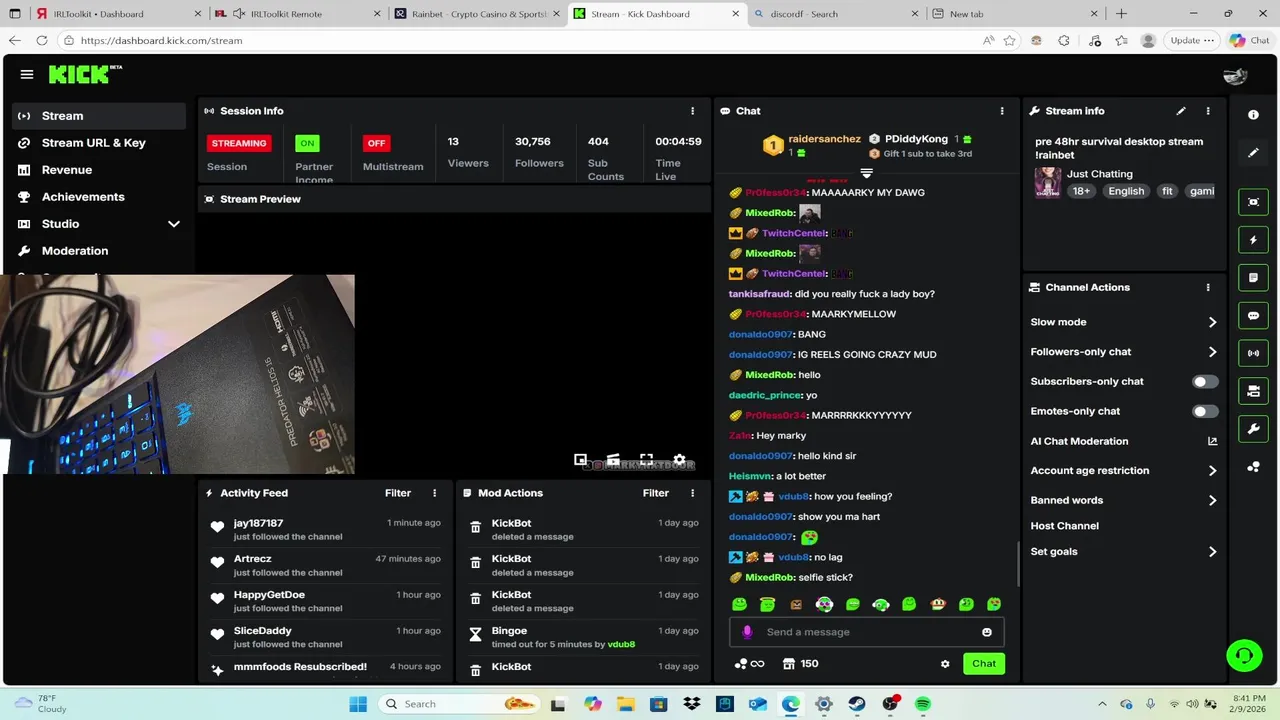1280x720 pixels.
Task: Click in the Send a message field
Action: point(866,632)
